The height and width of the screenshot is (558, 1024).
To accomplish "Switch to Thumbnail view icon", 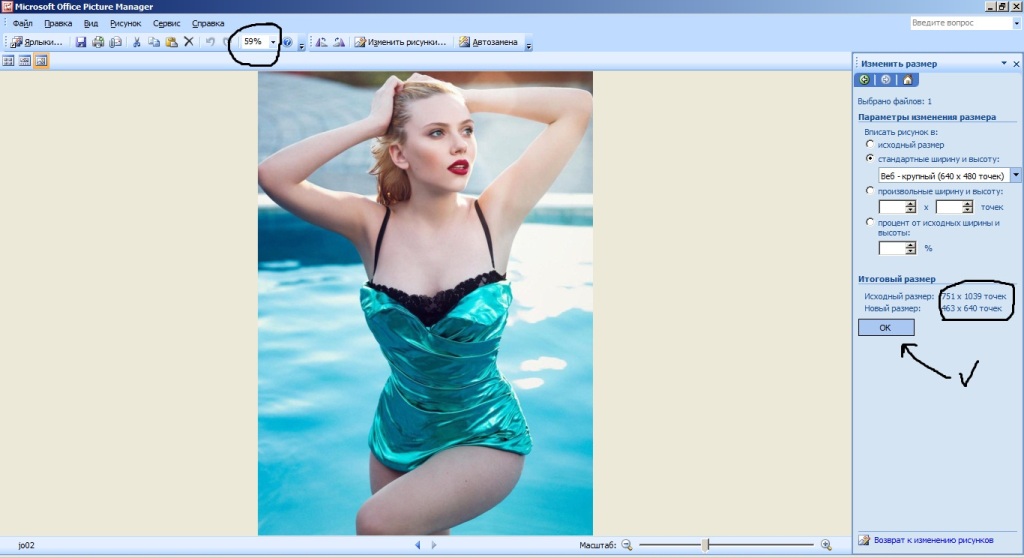I will [9, 61].
